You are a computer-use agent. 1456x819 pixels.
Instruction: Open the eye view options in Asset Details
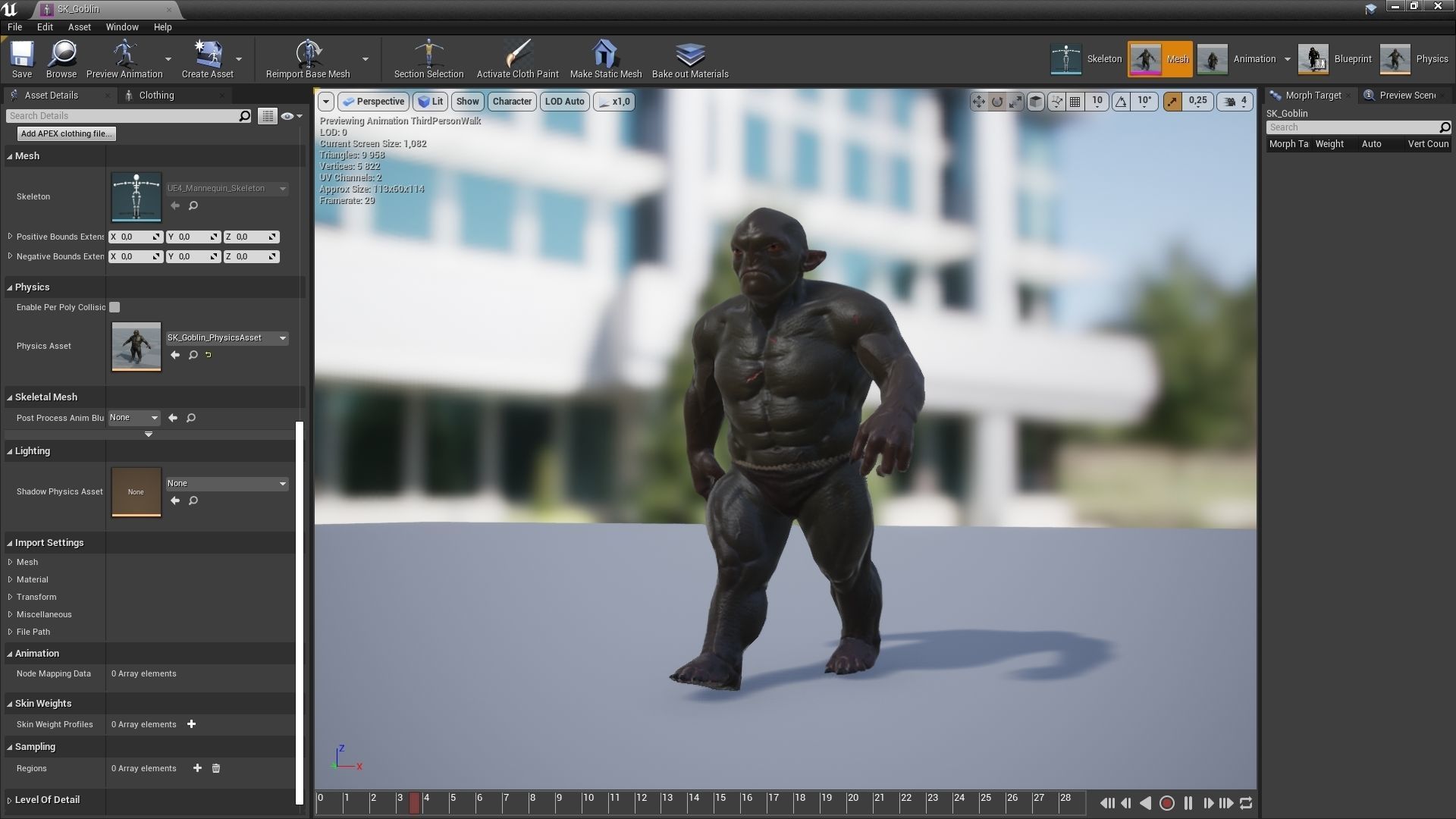[x=292, y=116]
